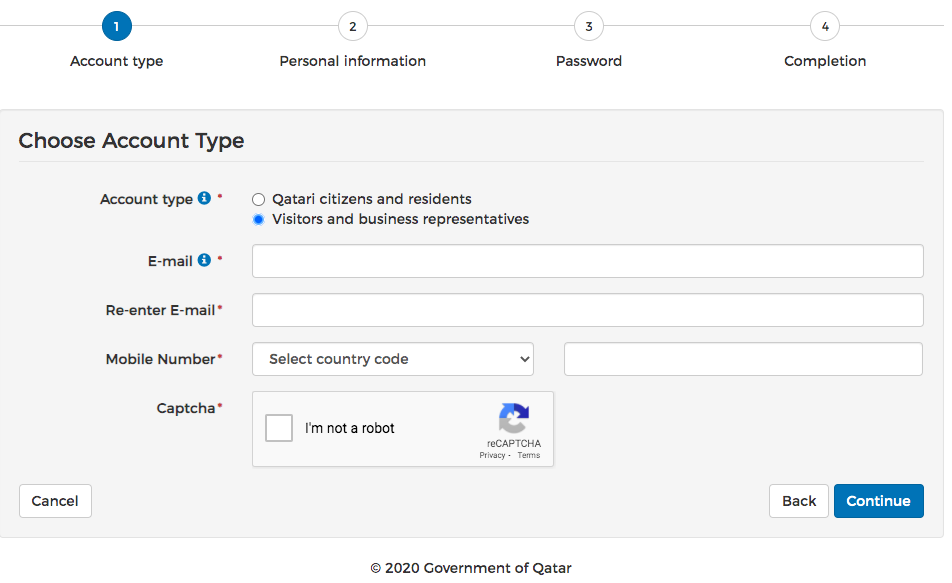Open the reCAPTCHA Privacy link
Screen dimensions: 952x583
point(492,455)
